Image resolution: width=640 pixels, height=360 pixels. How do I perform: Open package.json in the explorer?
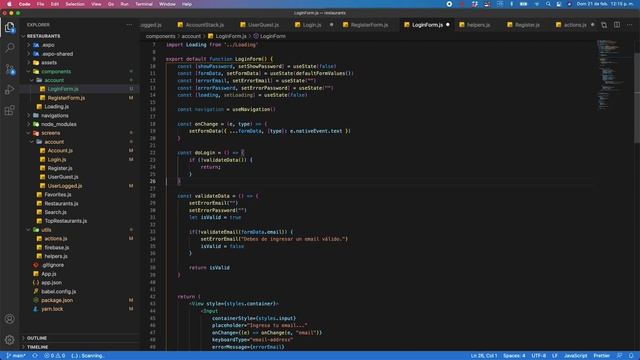[x=57, y=300]
